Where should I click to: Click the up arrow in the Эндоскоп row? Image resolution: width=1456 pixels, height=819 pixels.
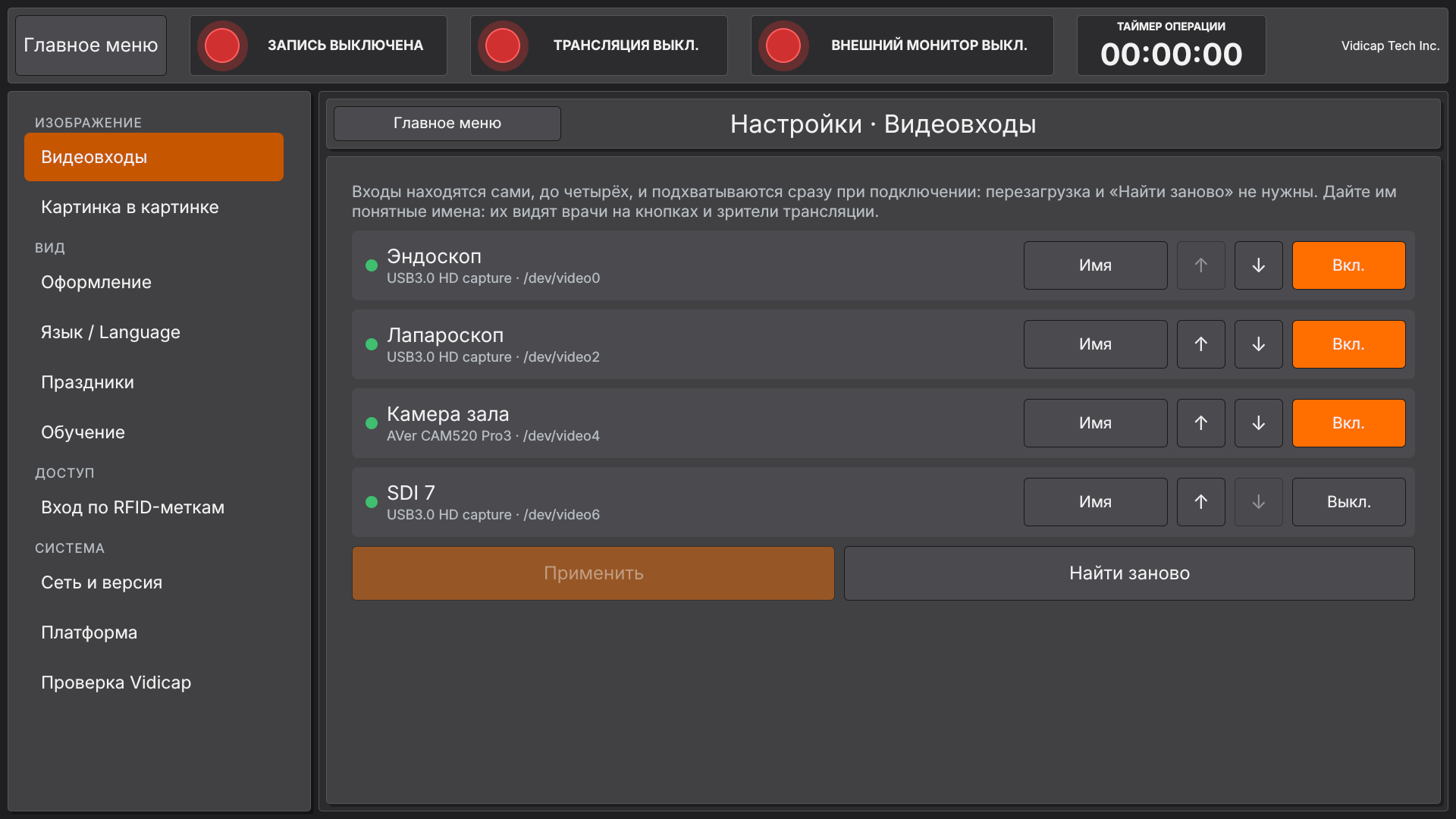[1200, 265]
